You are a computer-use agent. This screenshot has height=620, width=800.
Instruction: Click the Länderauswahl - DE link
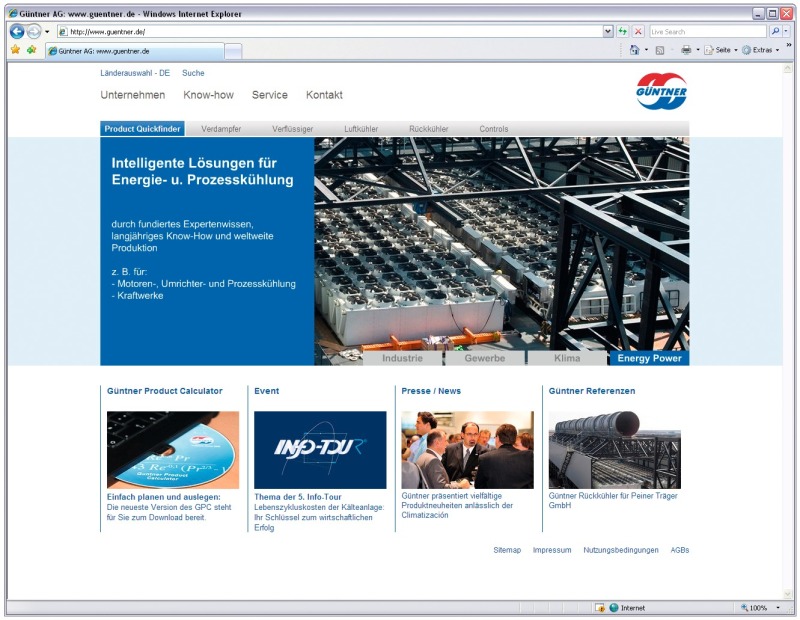coord(135,73)
